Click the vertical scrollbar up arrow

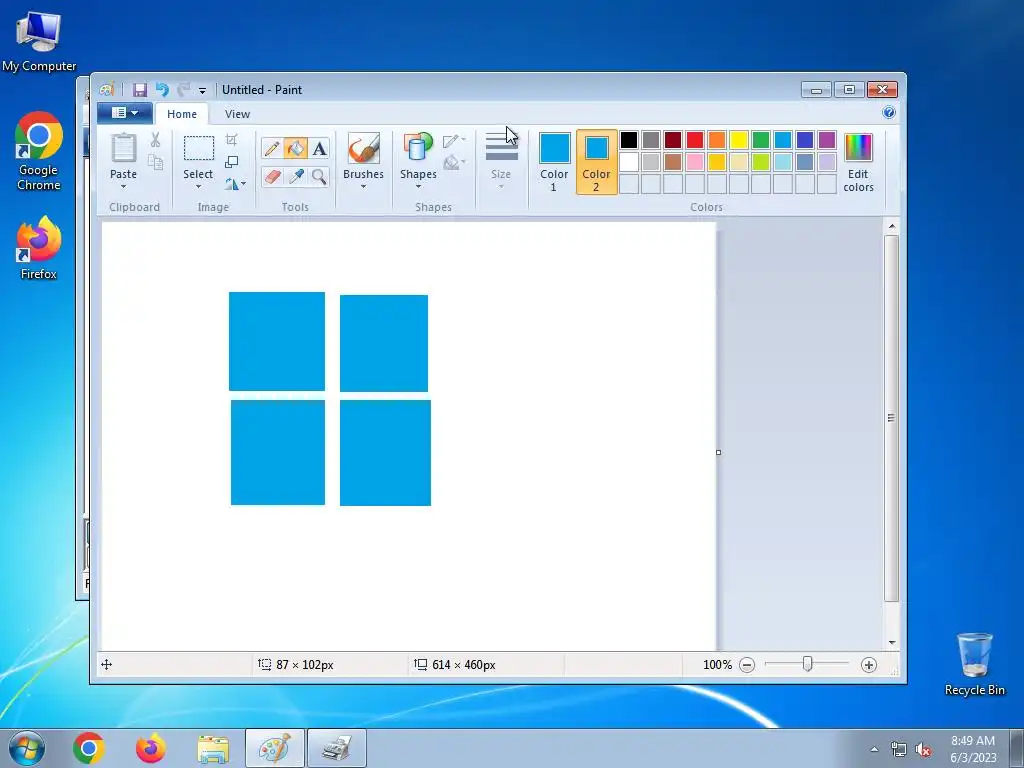[x=892, y=227]
